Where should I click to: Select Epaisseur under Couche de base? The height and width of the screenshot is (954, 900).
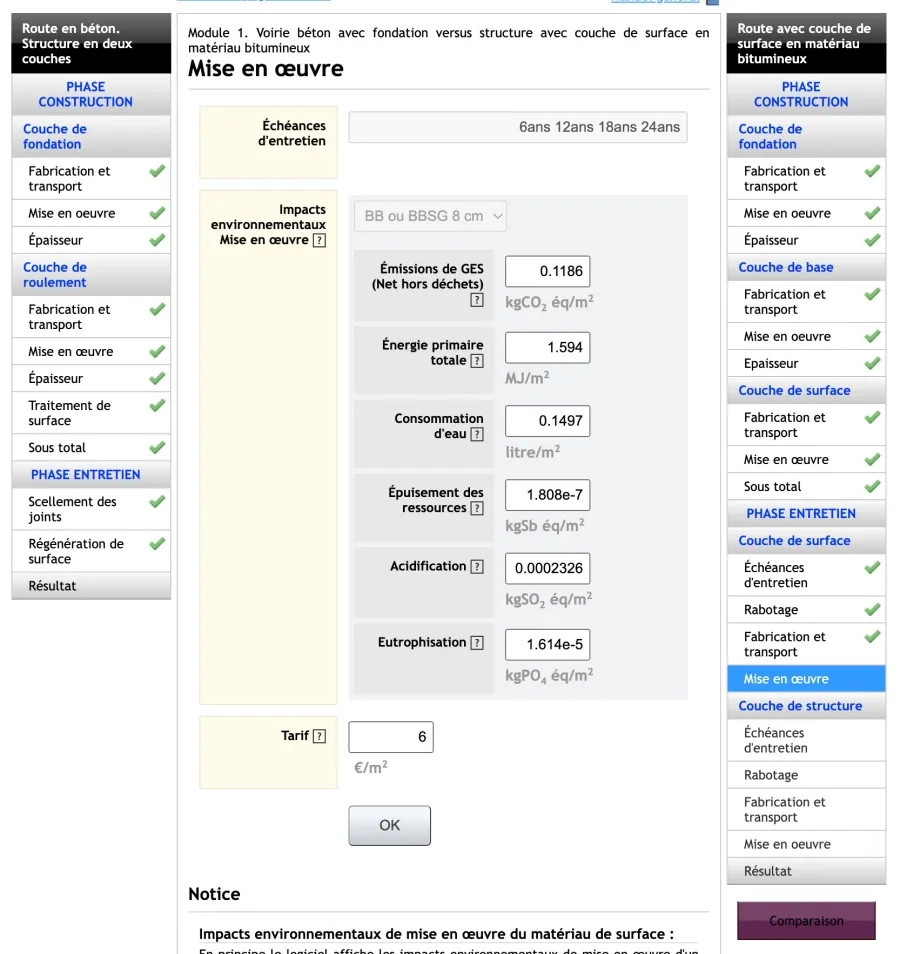[x=806, y=363]
